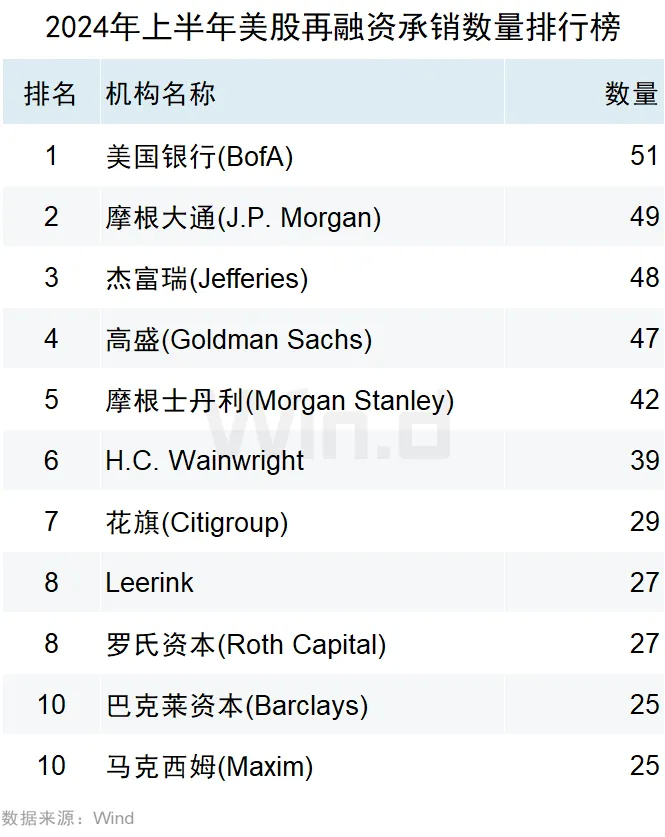Click the 高盛(Goldman Sachs) entry
The width and height of the screenshot is (665, 837).
[x=239, y=339]
